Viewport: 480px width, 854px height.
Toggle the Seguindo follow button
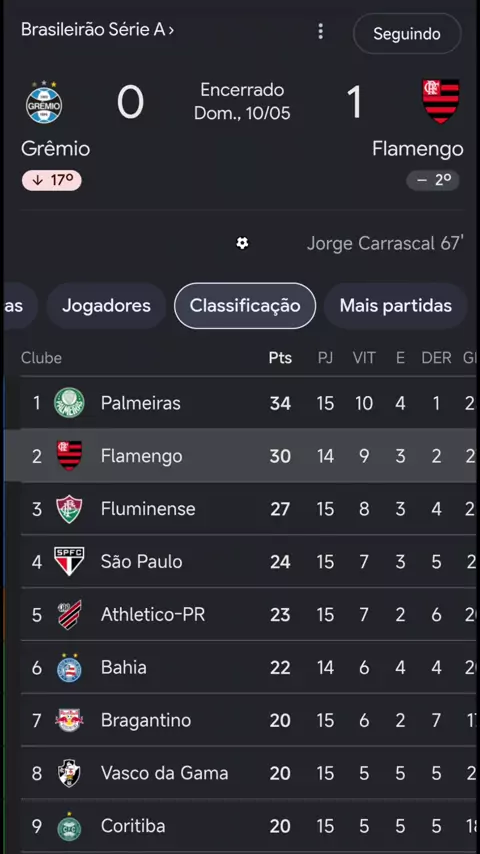coord(407,34)
